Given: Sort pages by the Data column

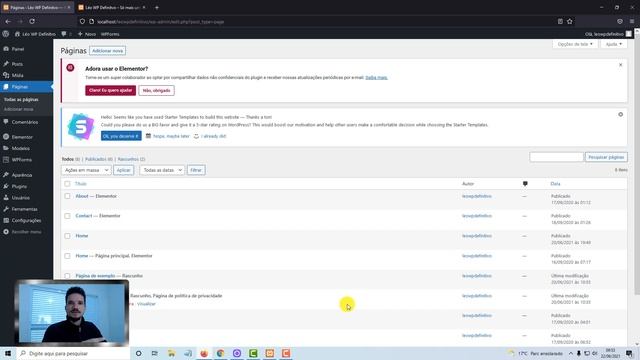Looking at the screenshot, I should pyautogui.click(x=556, y=184).
